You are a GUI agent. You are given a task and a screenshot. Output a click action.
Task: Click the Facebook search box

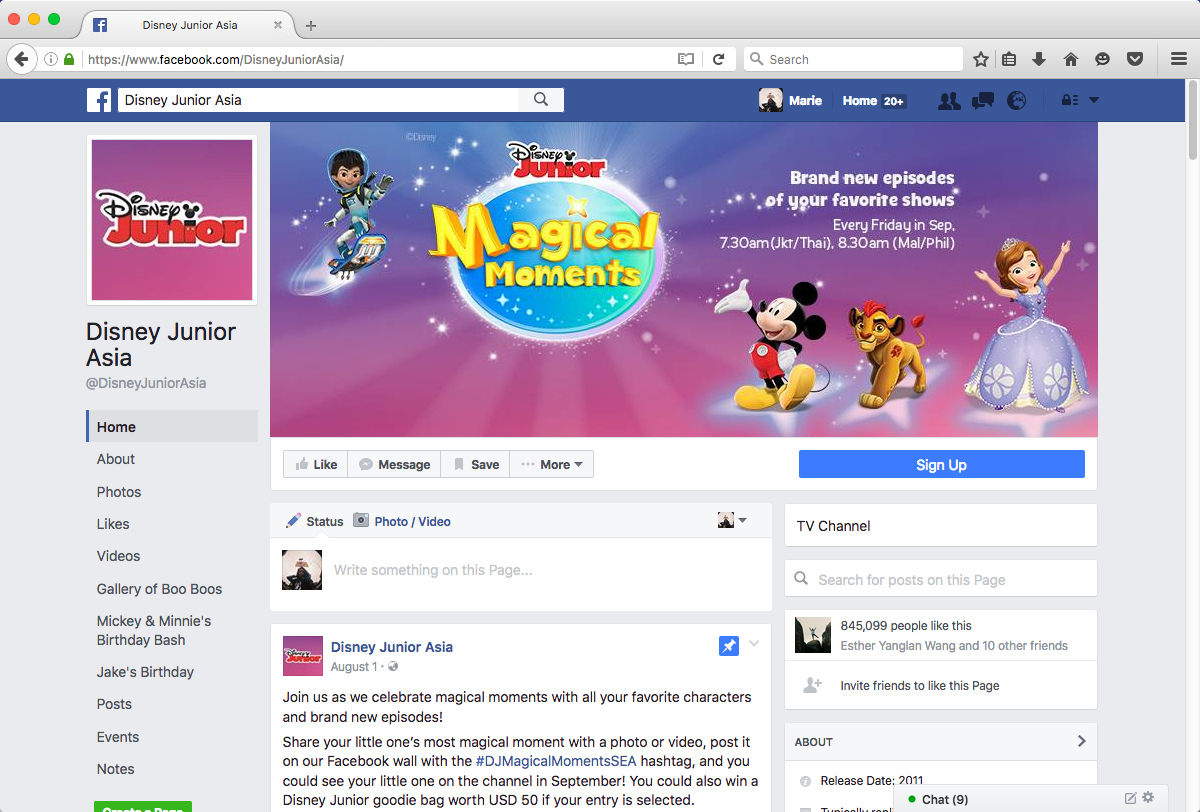(318, 100)
